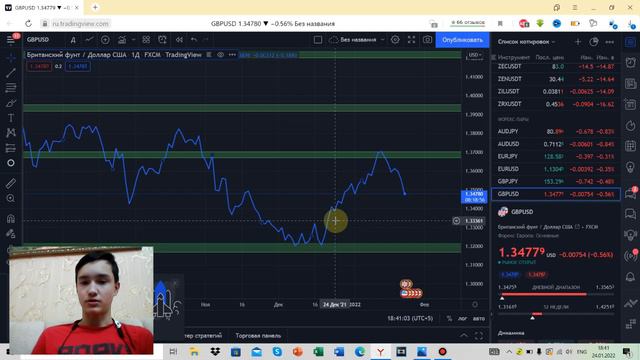Open the chart patterns tool
Screen dimensions: 640x360
pyautogui.click(x=11, y=133)
